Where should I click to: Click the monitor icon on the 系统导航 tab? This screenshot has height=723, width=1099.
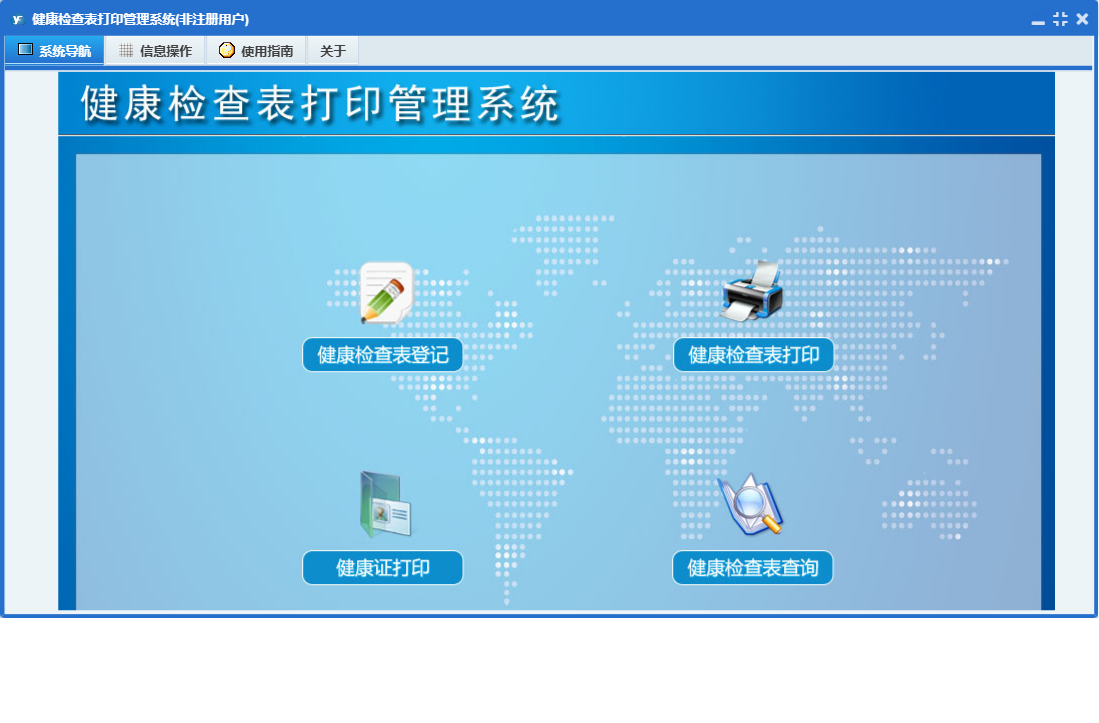(26, 50)
